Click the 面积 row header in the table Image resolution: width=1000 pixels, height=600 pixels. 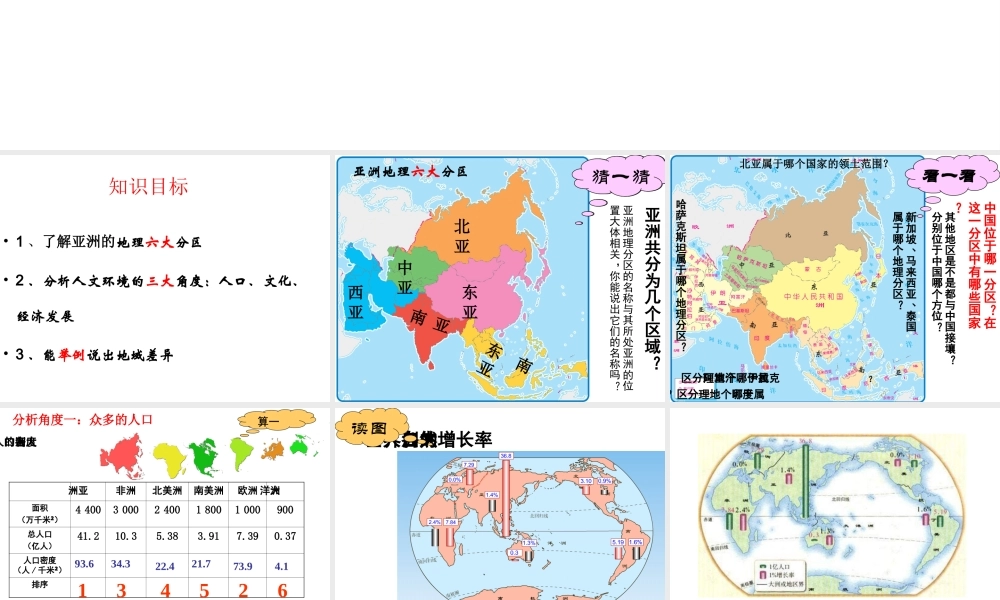tap(40, 513)
